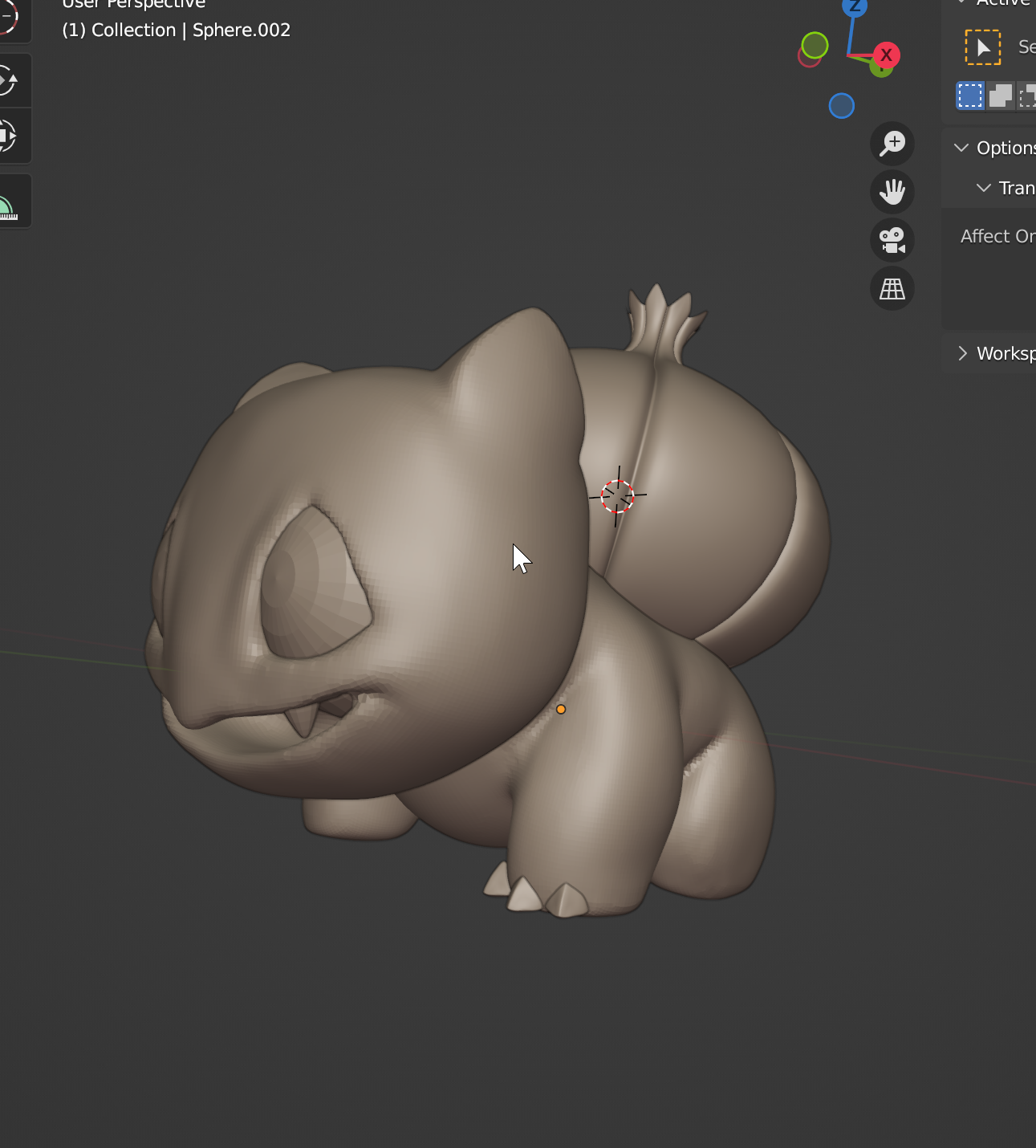
Task: Click the '(1) Collection | Sphere.002' viewport text
Action: point(177,31)
